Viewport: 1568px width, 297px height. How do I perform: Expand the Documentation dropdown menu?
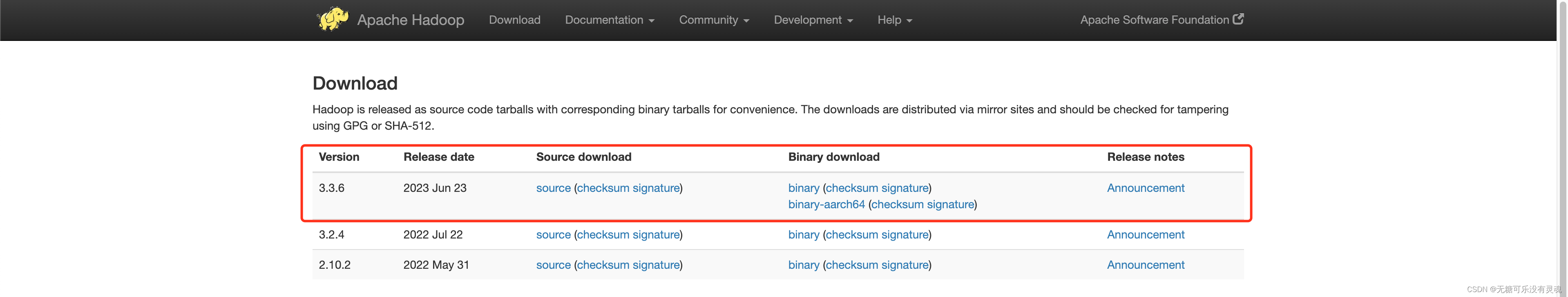(609, 20)
